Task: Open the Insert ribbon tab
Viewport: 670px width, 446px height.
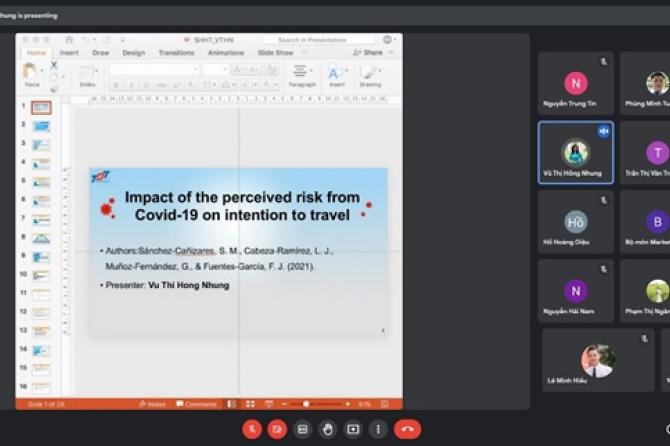Action: point(69,52)
